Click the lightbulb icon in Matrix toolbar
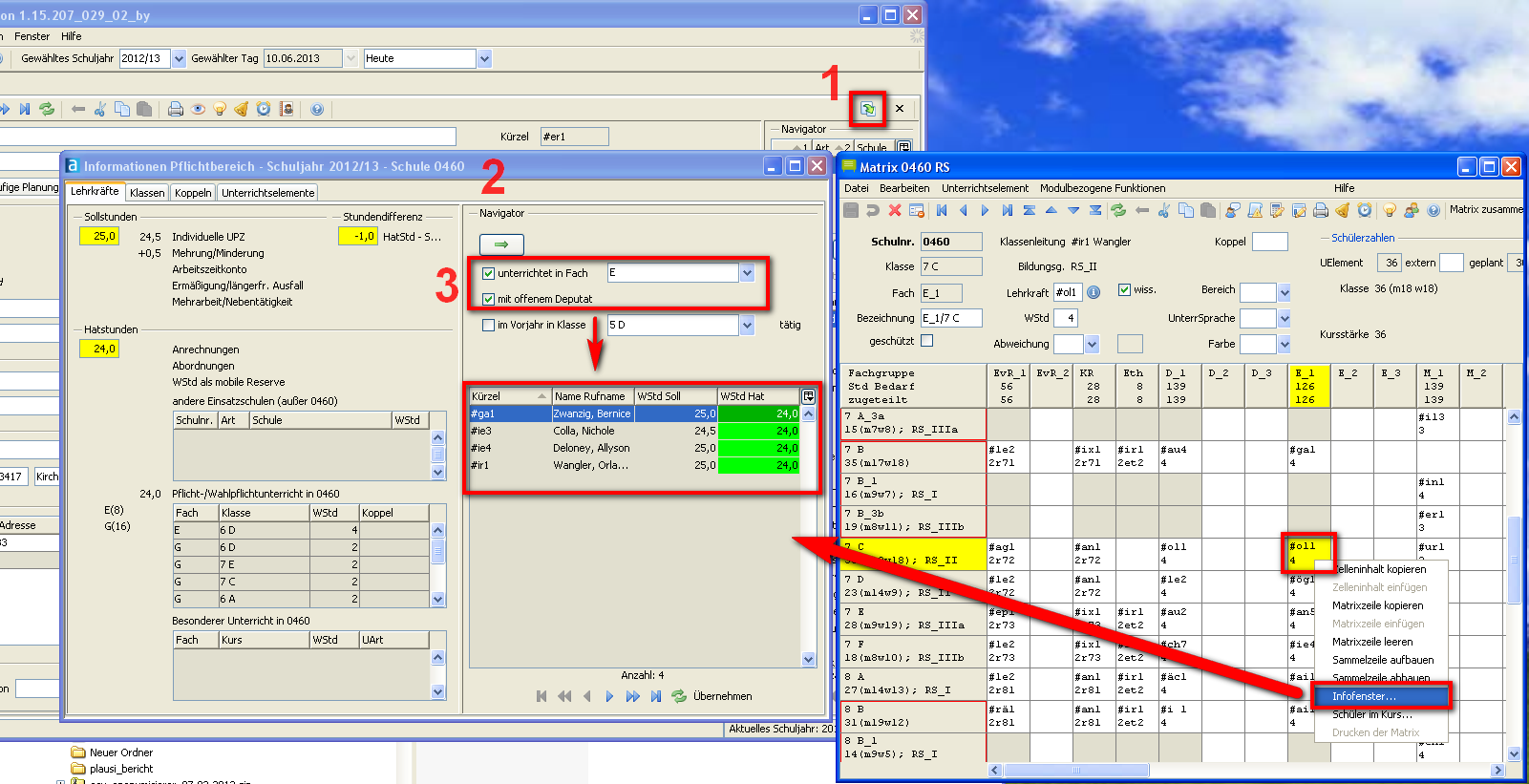The width and height of the screenshot is (1529, 784). tap(1390, 210)
